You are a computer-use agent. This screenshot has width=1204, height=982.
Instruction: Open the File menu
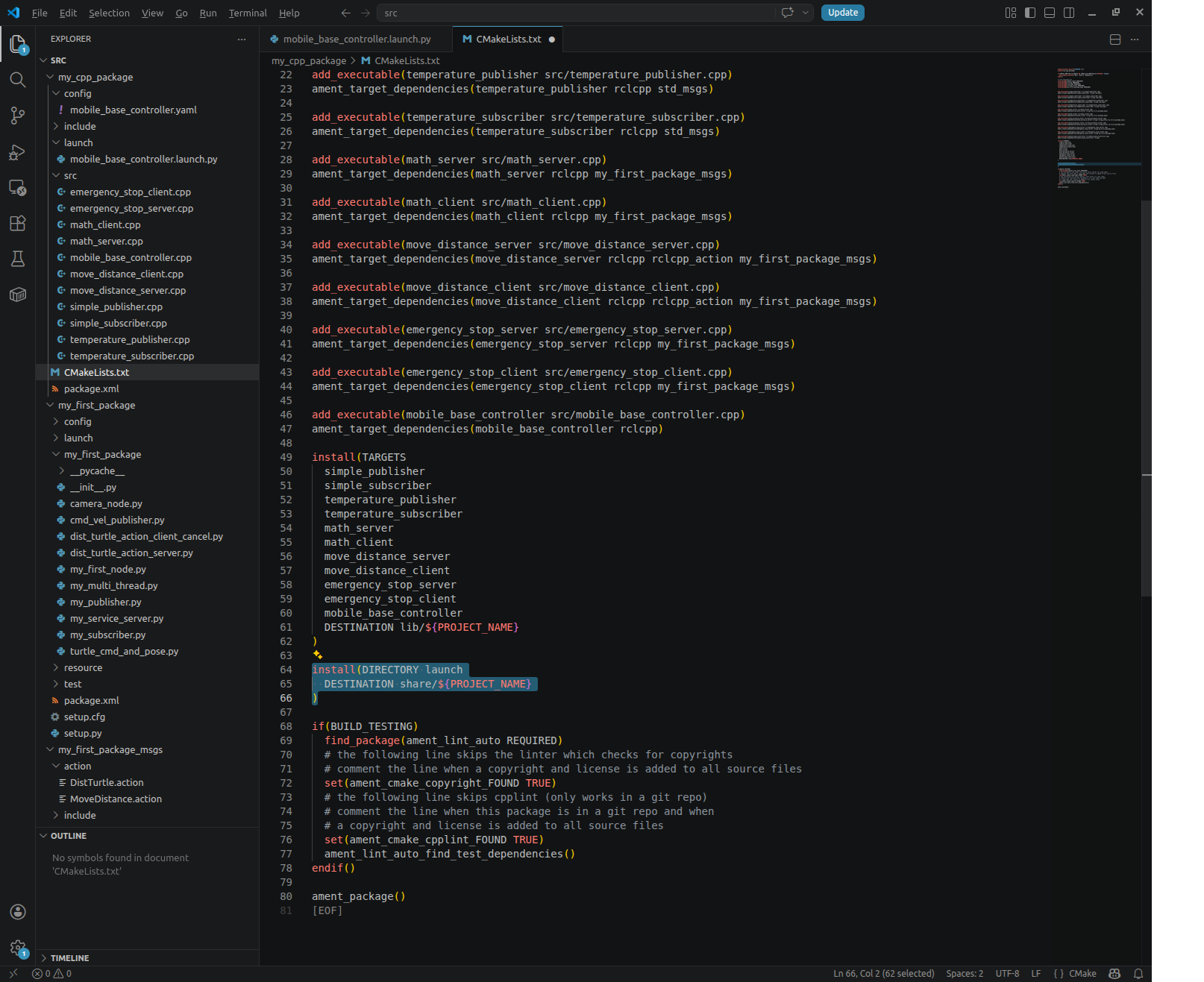[x=40, y=13]
